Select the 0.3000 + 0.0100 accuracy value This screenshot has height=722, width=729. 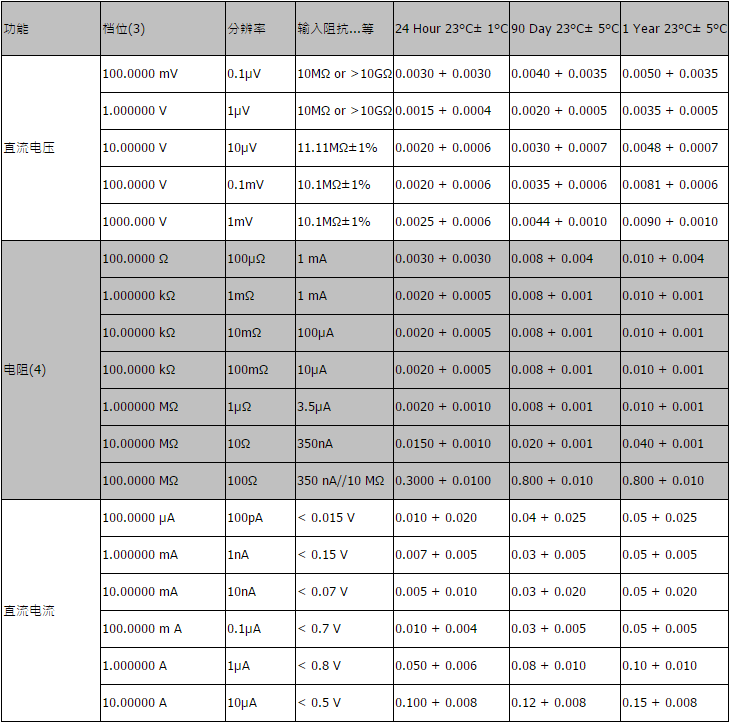coord(443,481)
